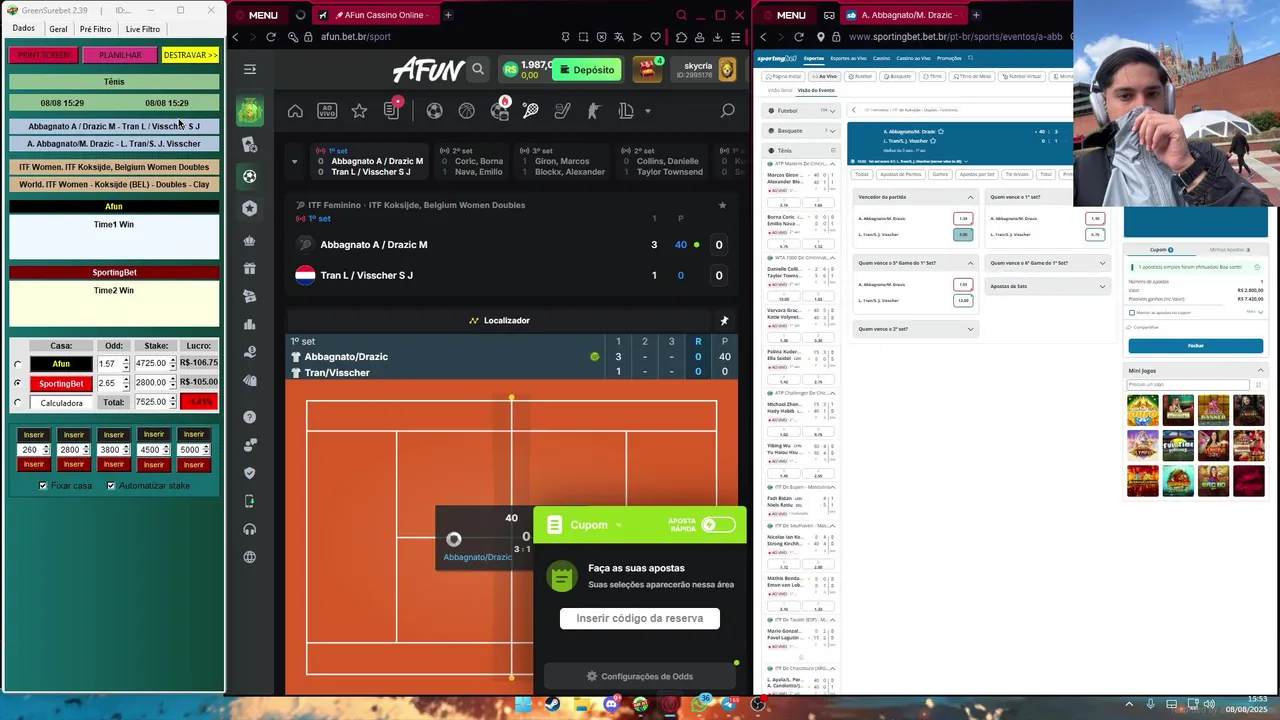Toggle the Automatizar stake checkbox
Screen dimensions: 1280x720
(x=111, y=486)
